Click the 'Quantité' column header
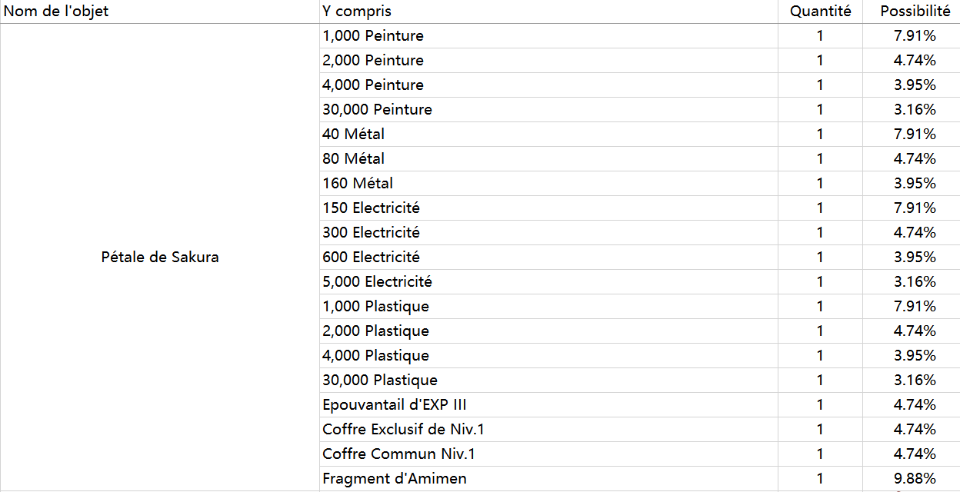Screen dimensions: 960x492 pyautogui.click(x=820, y=11)
